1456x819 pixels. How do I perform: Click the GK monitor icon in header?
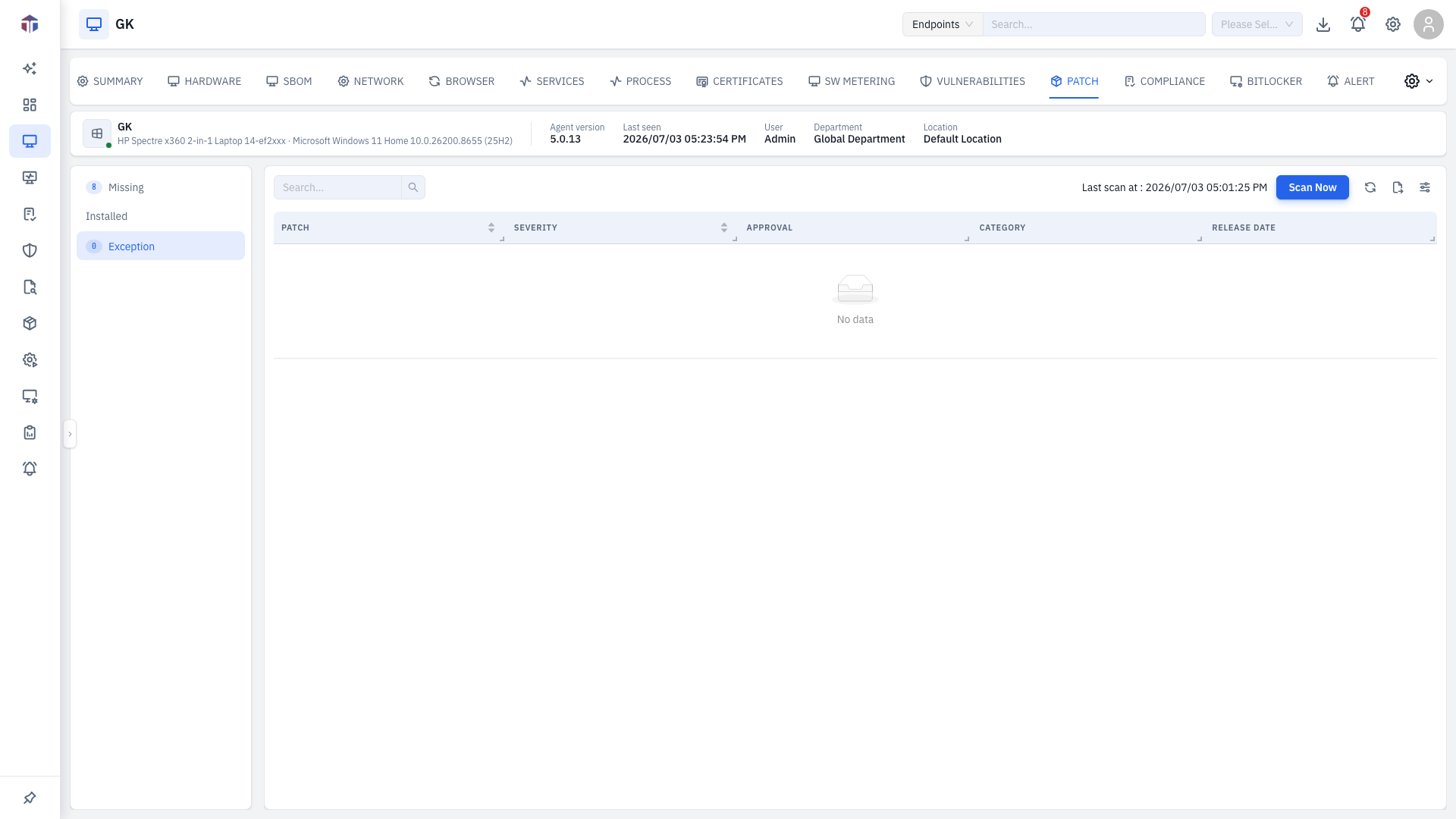pos(94,24)
